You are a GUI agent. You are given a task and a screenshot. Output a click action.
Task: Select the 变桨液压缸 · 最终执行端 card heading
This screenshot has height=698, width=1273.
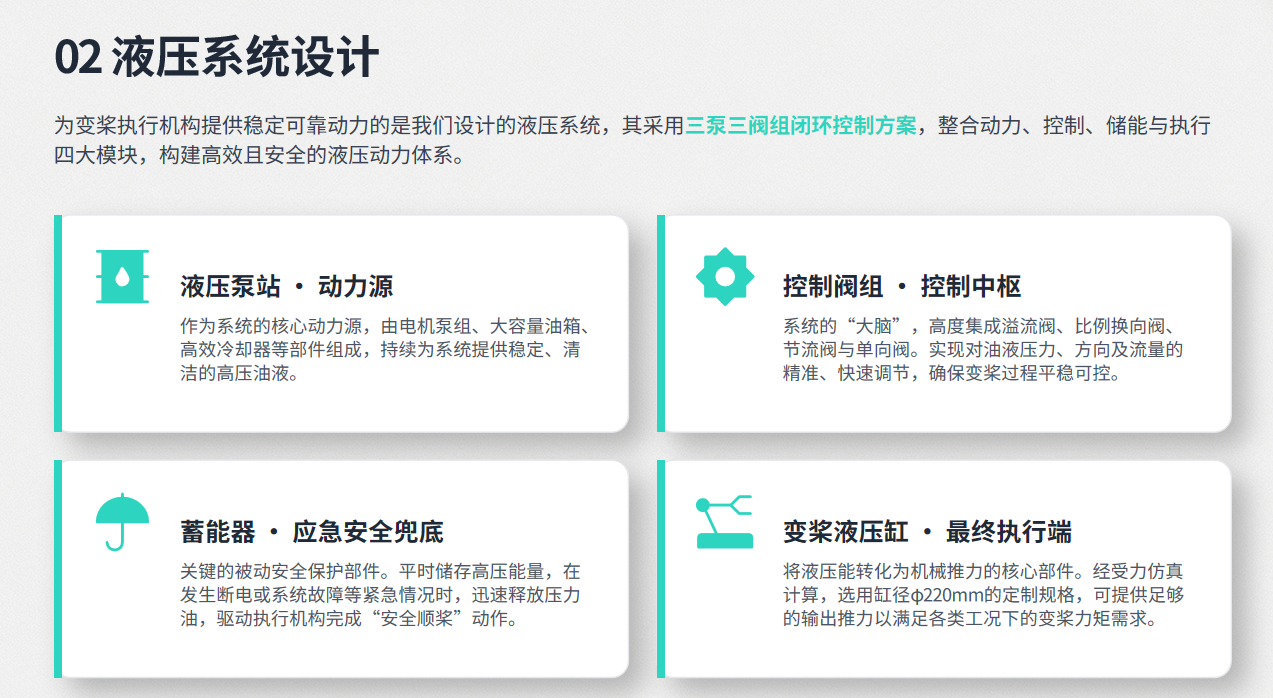point(927,532)
